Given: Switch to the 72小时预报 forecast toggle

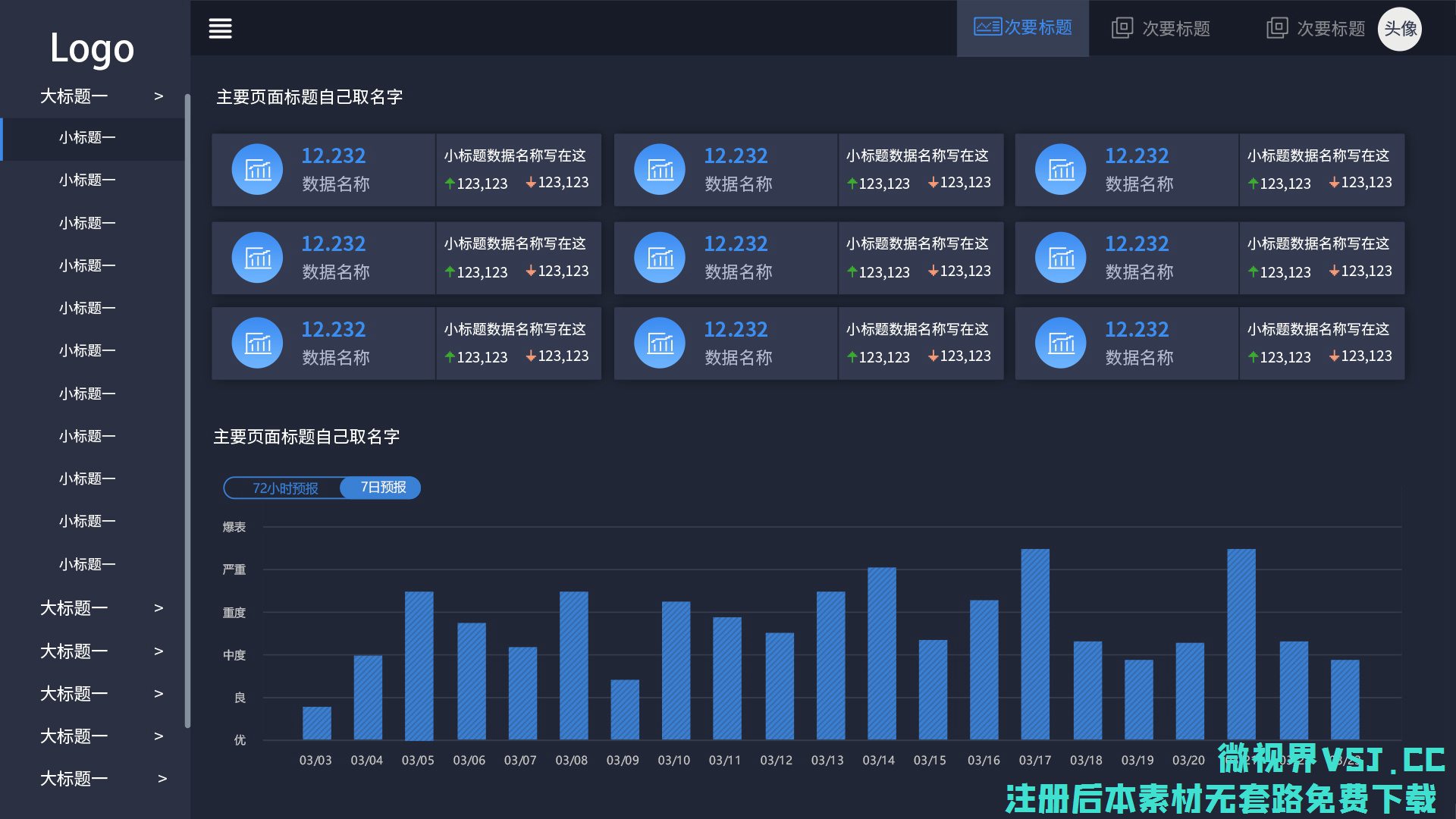Looking at the screenshot, I should (284, 488).
